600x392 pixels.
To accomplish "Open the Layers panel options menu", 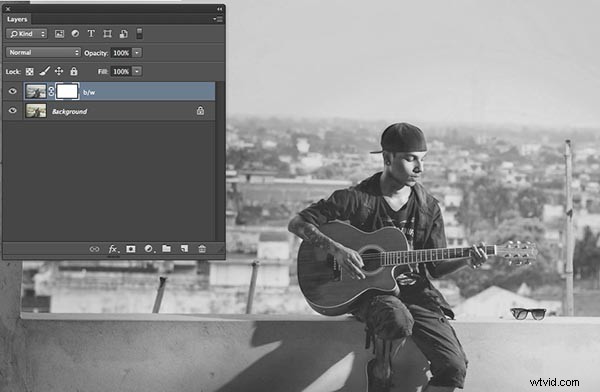I will pyautogui.click(x=218, y=19).
